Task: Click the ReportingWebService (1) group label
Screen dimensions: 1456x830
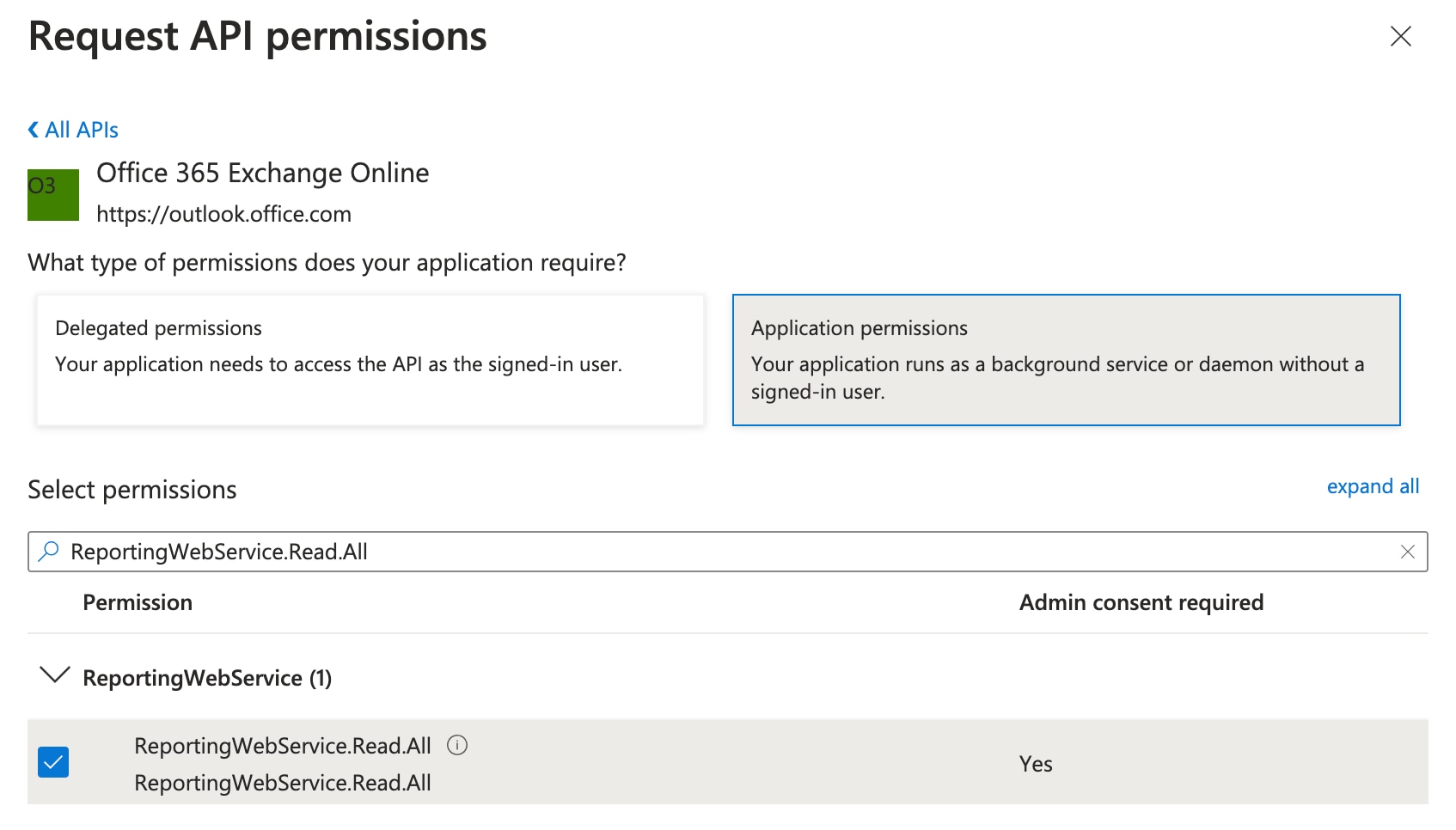Action: click(207, 678)
